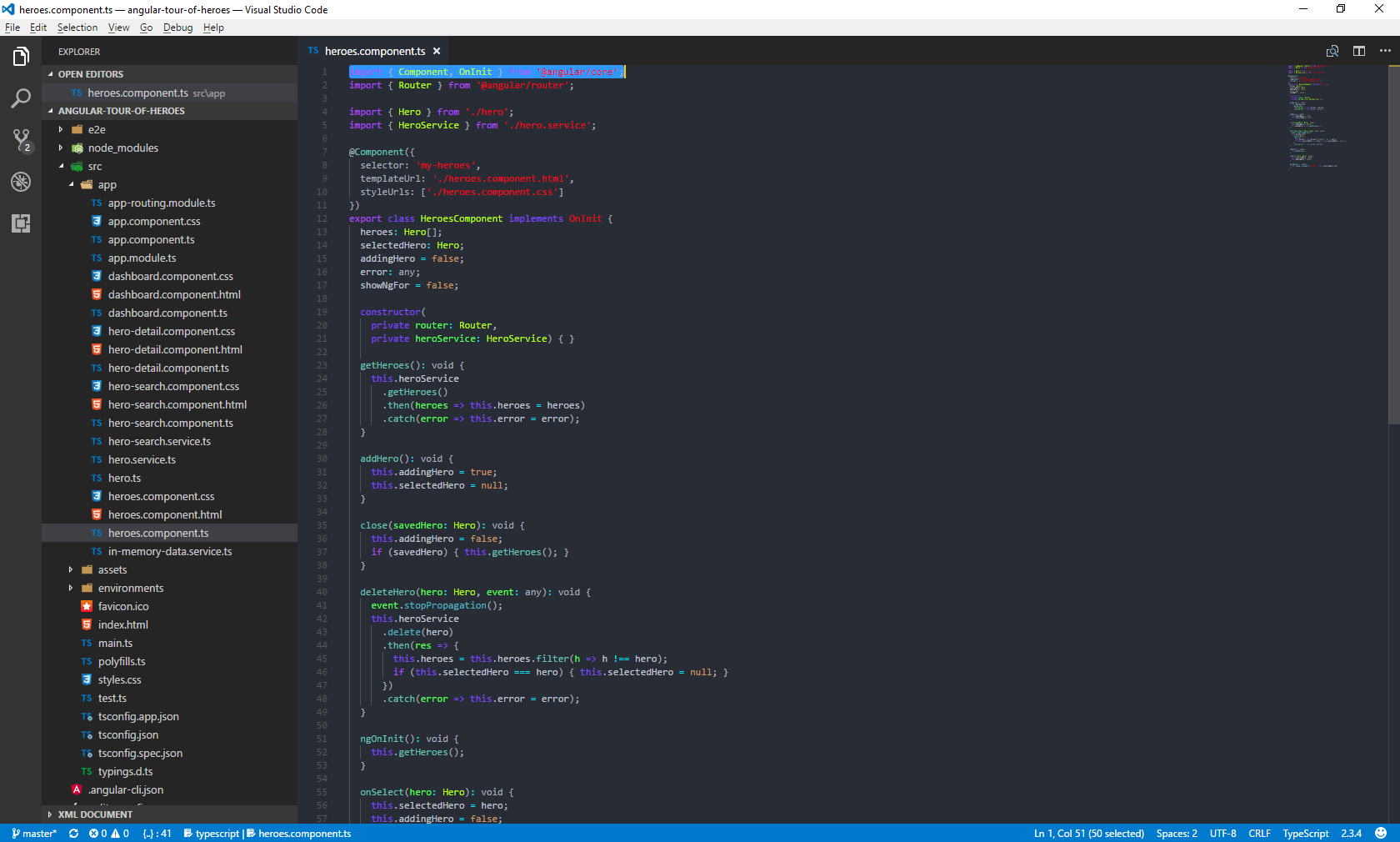The image size is (1400, 842).
Task: Open the Search view in activity bar
Action: (21, 98)
